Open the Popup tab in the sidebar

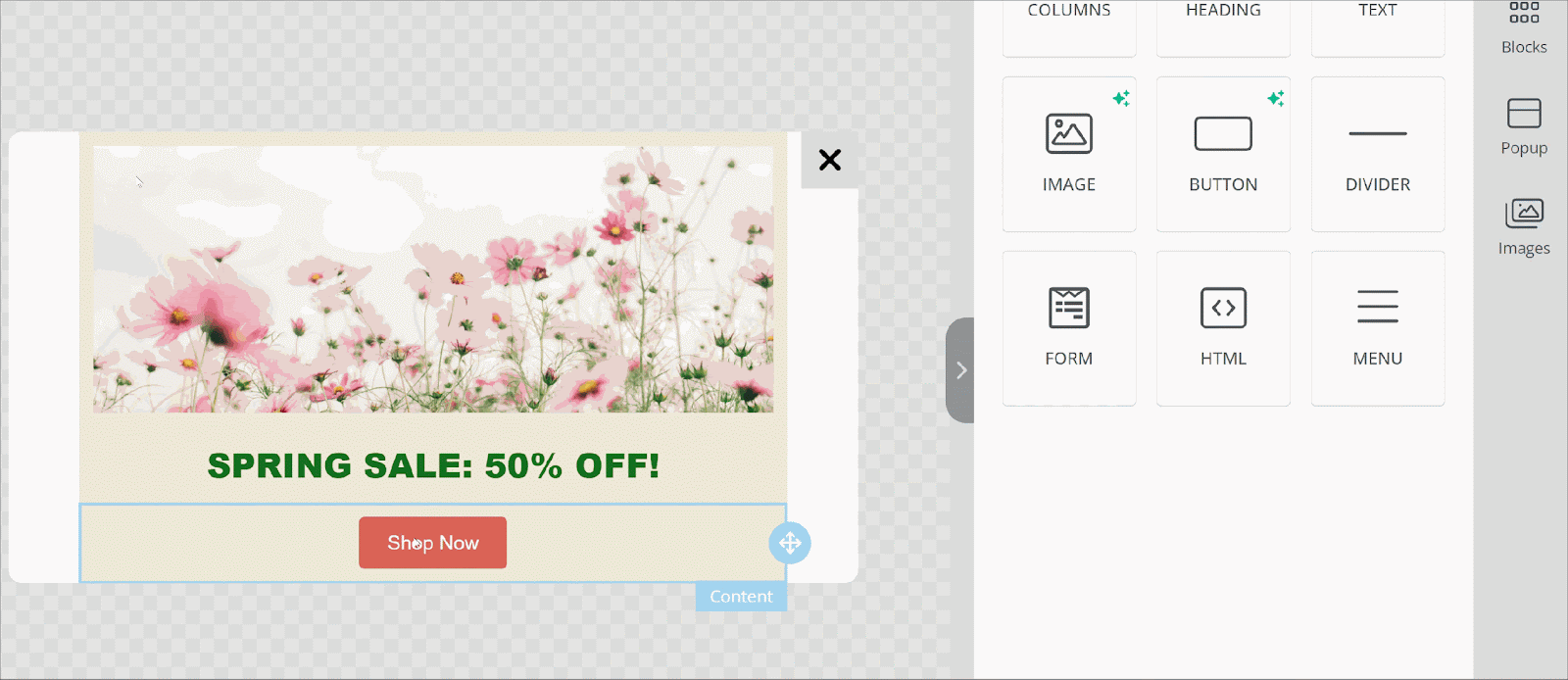(x=1524, y=127)
